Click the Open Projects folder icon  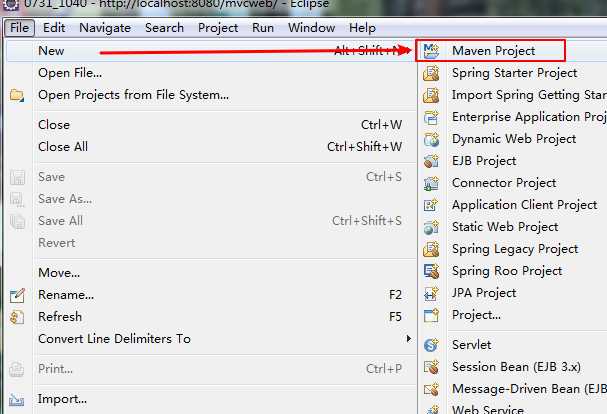pyautogui.click(x=17, y=95)
